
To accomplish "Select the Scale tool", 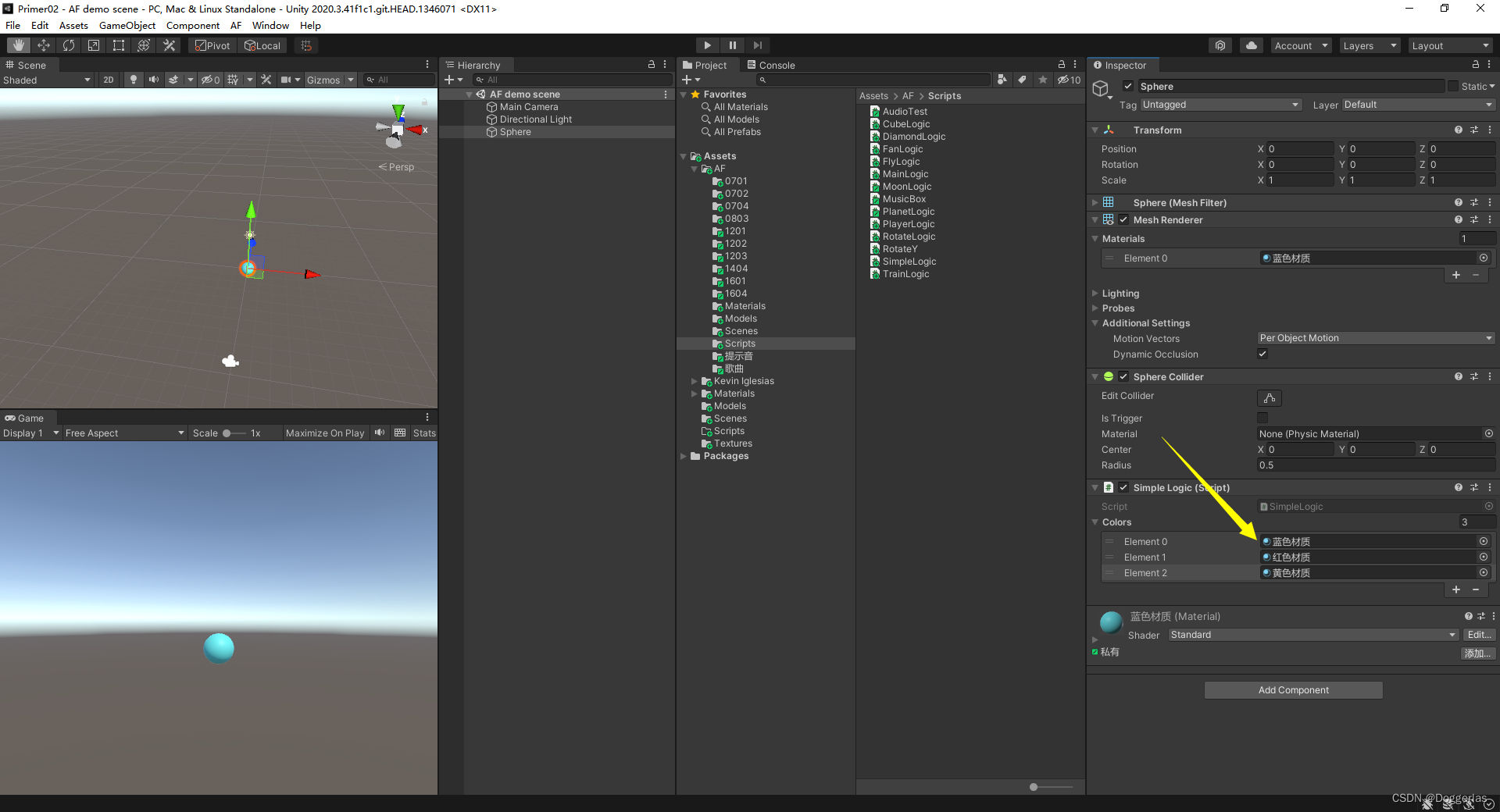I will coord(94,45).
